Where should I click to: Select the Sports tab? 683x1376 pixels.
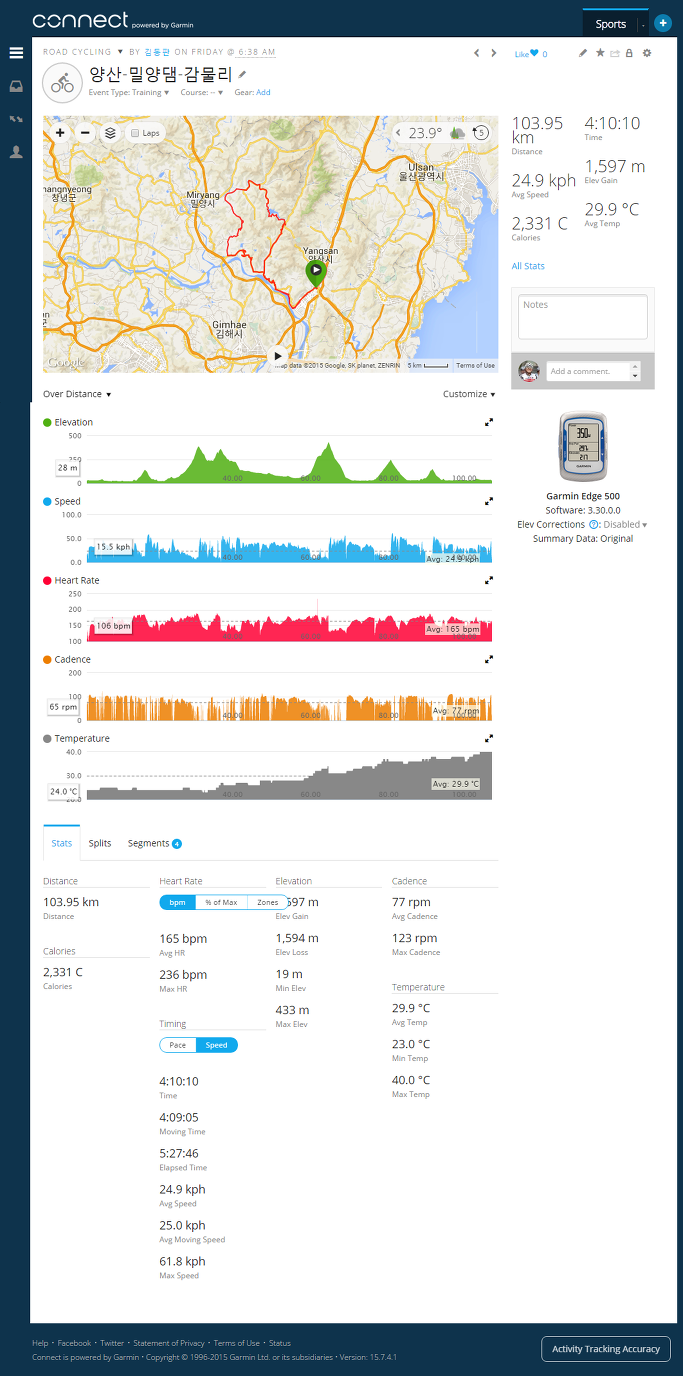pyautogui.click(x=610, y=24)
